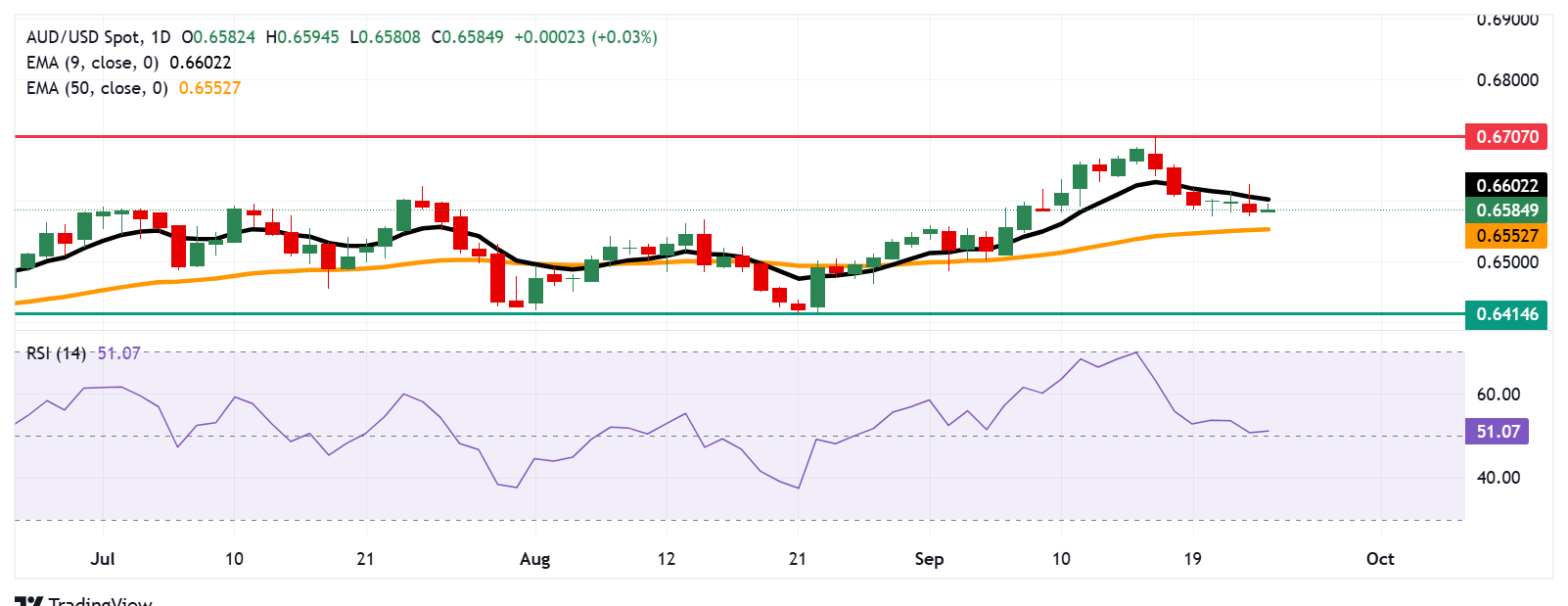The height and width of the screenshot is (606, 1568).
Task: Click the 0.69000 price scale label
Action: click(1507, 20)
